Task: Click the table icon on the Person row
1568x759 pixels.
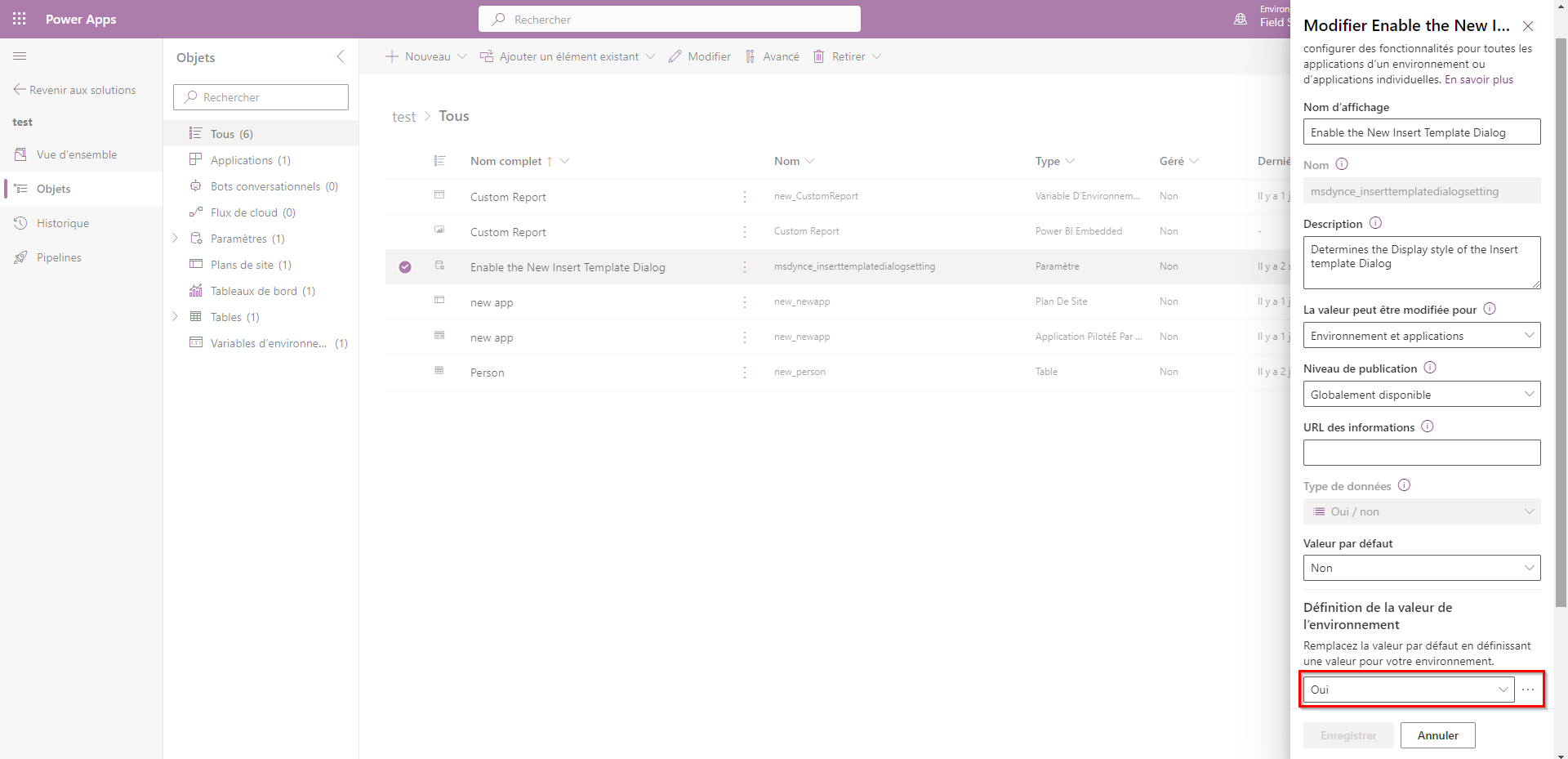Action: 439,370
